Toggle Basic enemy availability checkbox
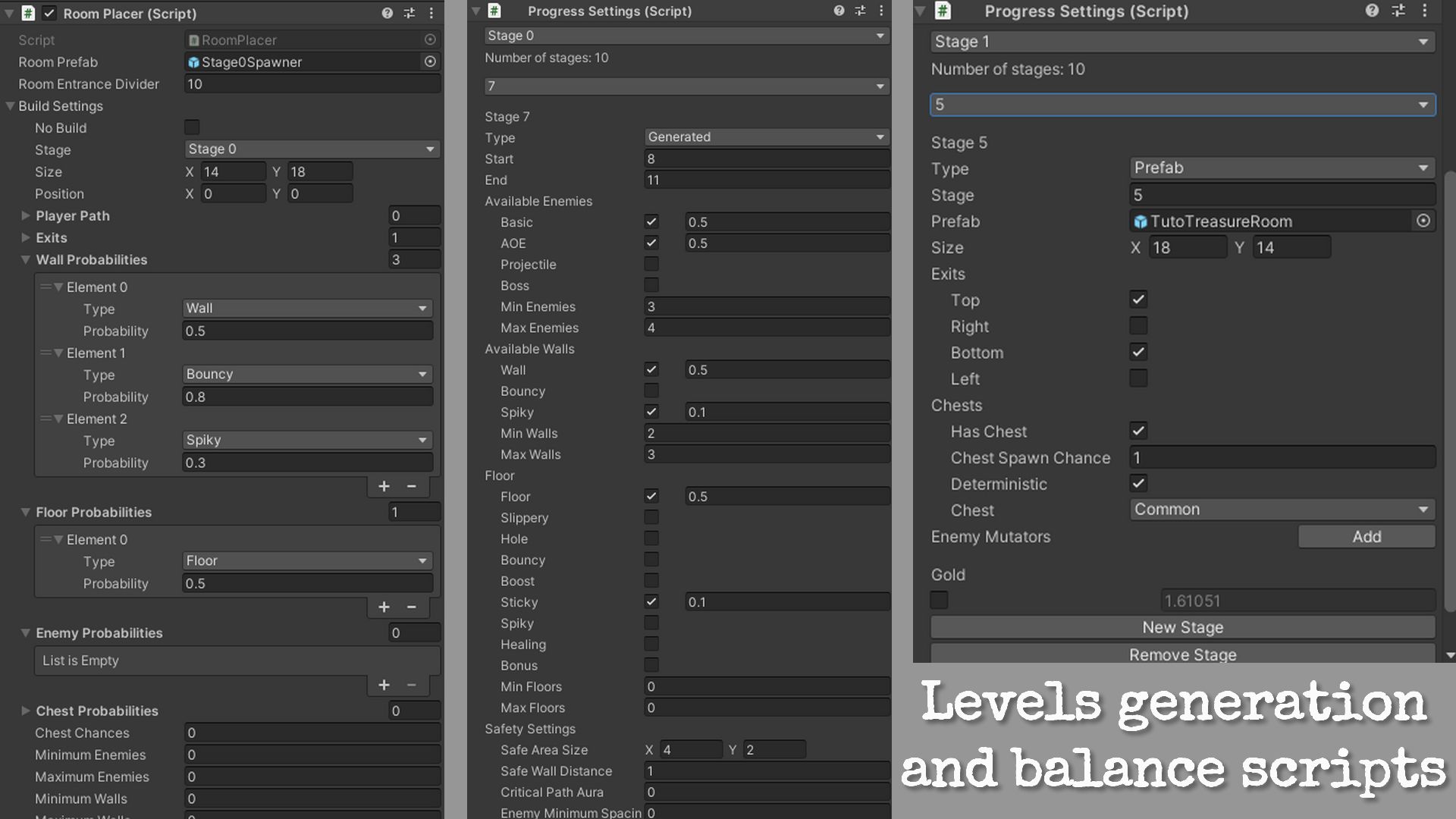This screenshot has width=1456, height=819. tap(651, 221)
